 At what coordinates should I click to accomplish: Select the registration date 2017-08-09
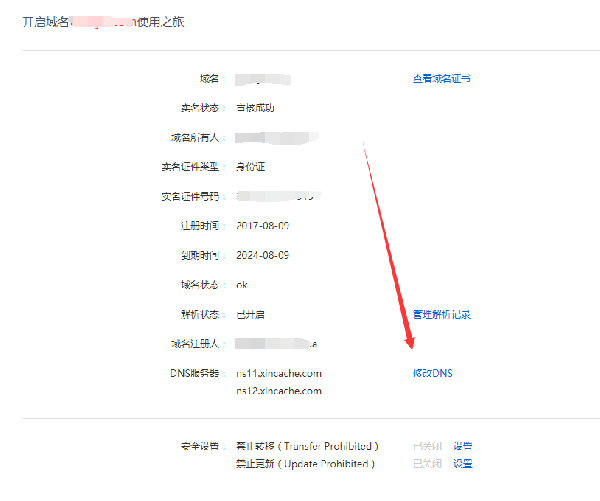(262, 226)
